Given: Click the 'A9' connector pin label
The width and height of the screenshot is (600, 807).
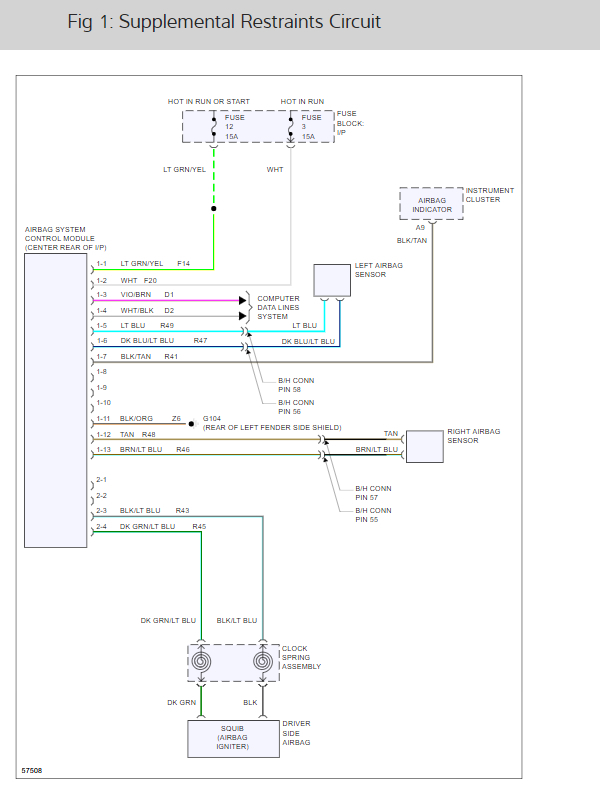Looking at the screenshot, I should 420,227.
